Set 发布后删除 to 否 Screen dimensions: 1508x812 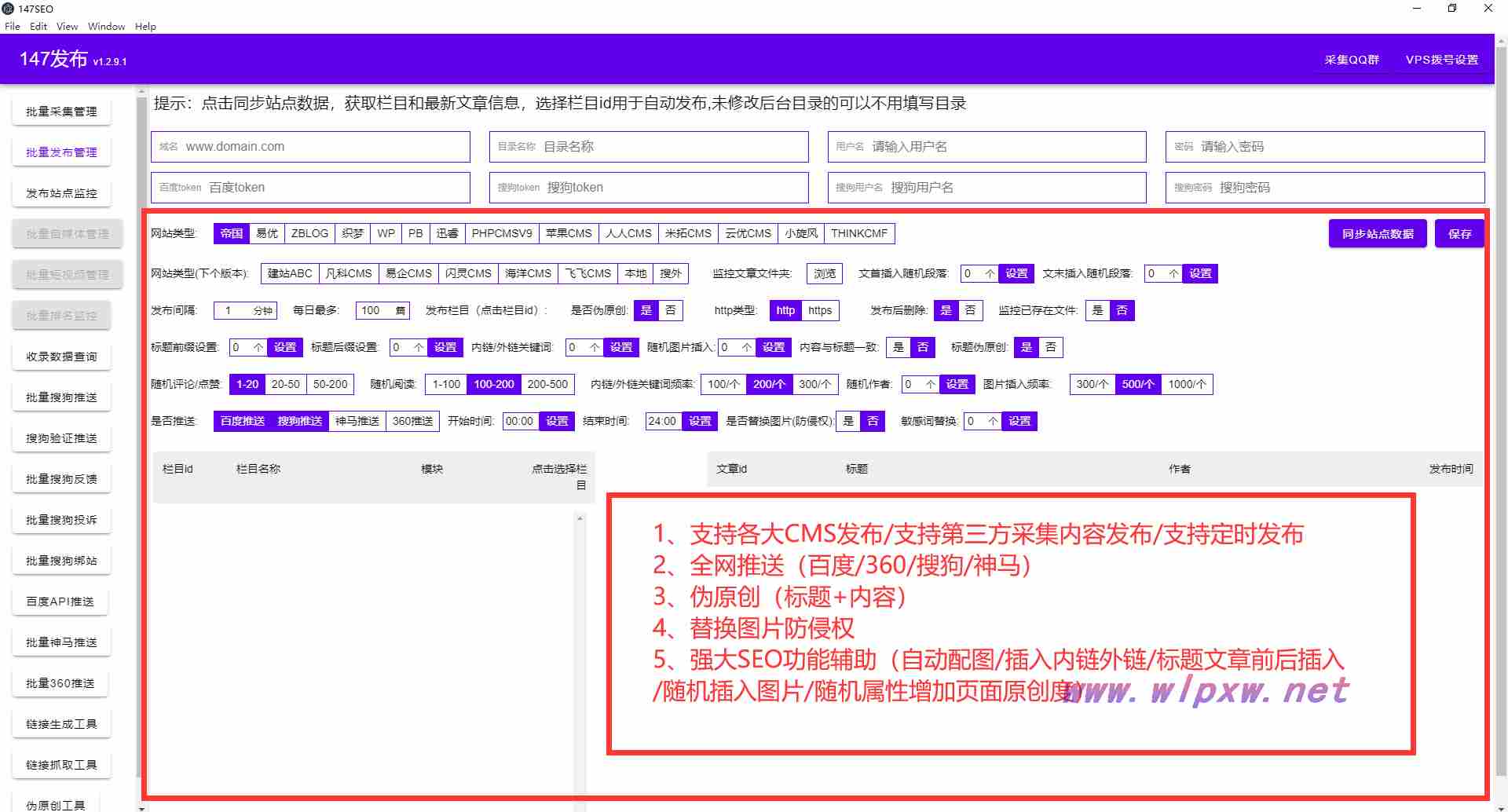pos(971,310)
